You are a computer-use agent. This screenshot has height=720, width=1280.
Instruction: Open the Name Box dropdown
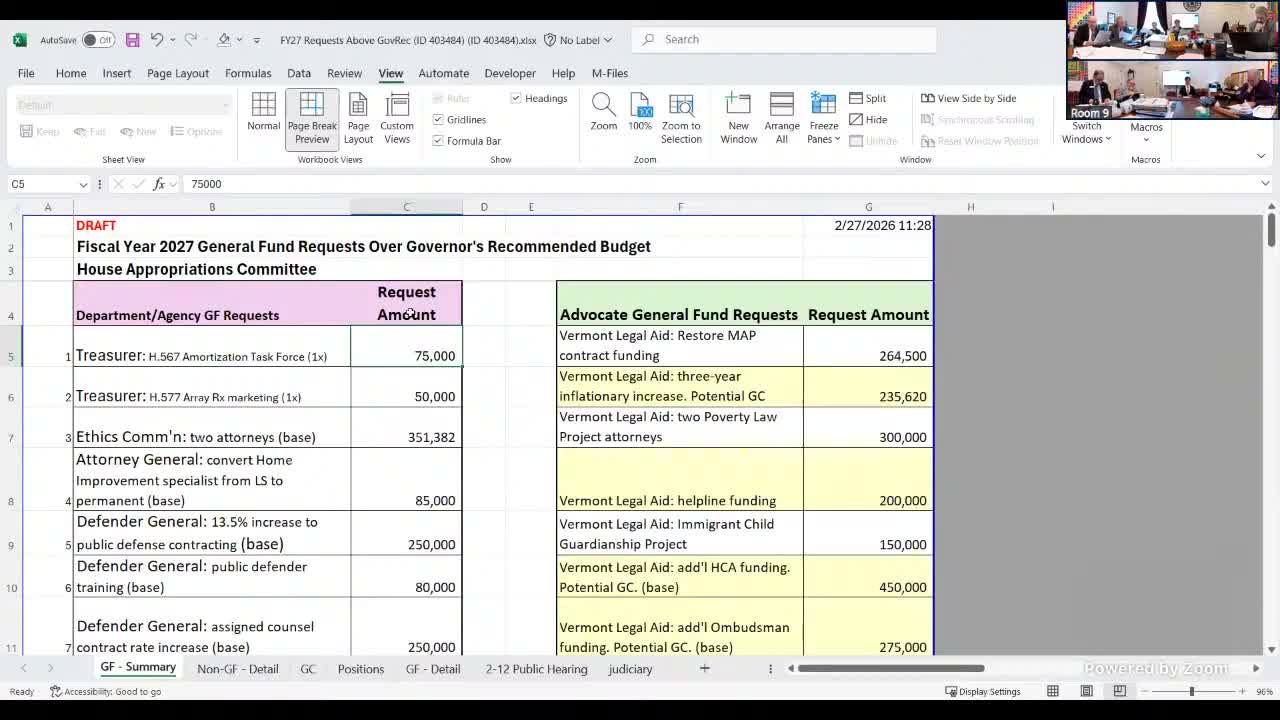81,184
